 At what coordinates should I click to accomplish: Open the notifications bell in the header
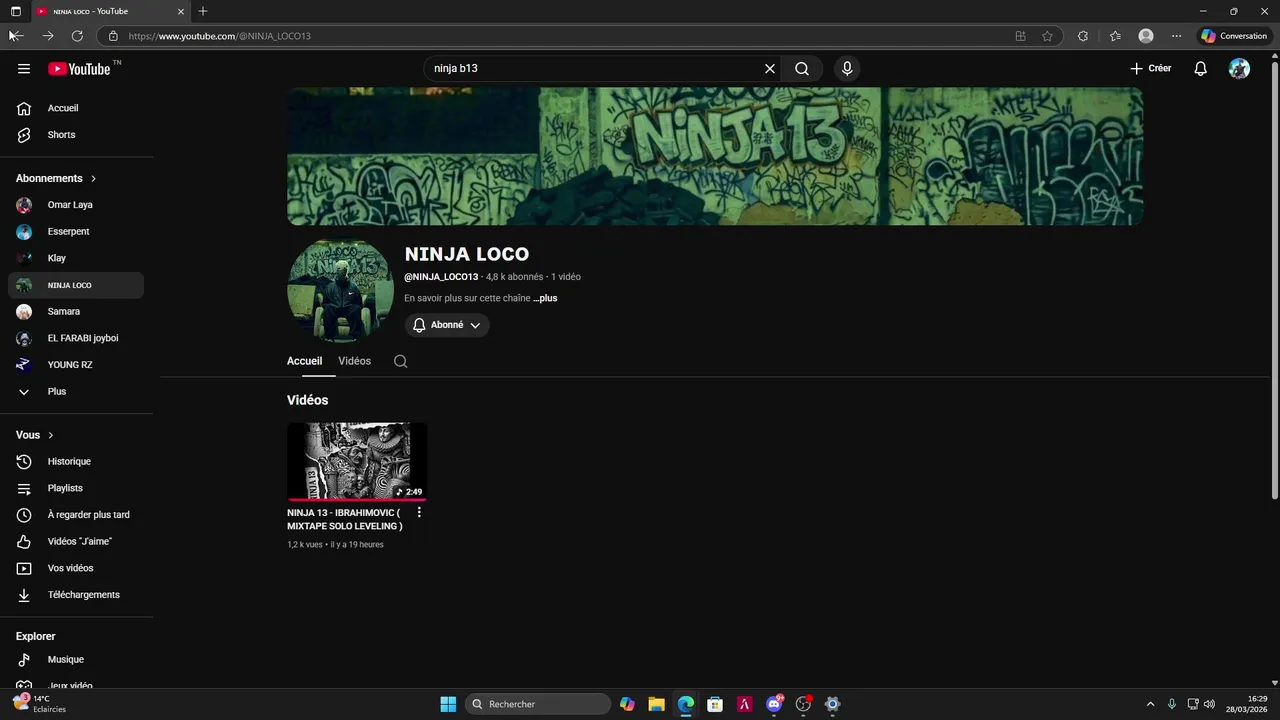pos(1201,69)
